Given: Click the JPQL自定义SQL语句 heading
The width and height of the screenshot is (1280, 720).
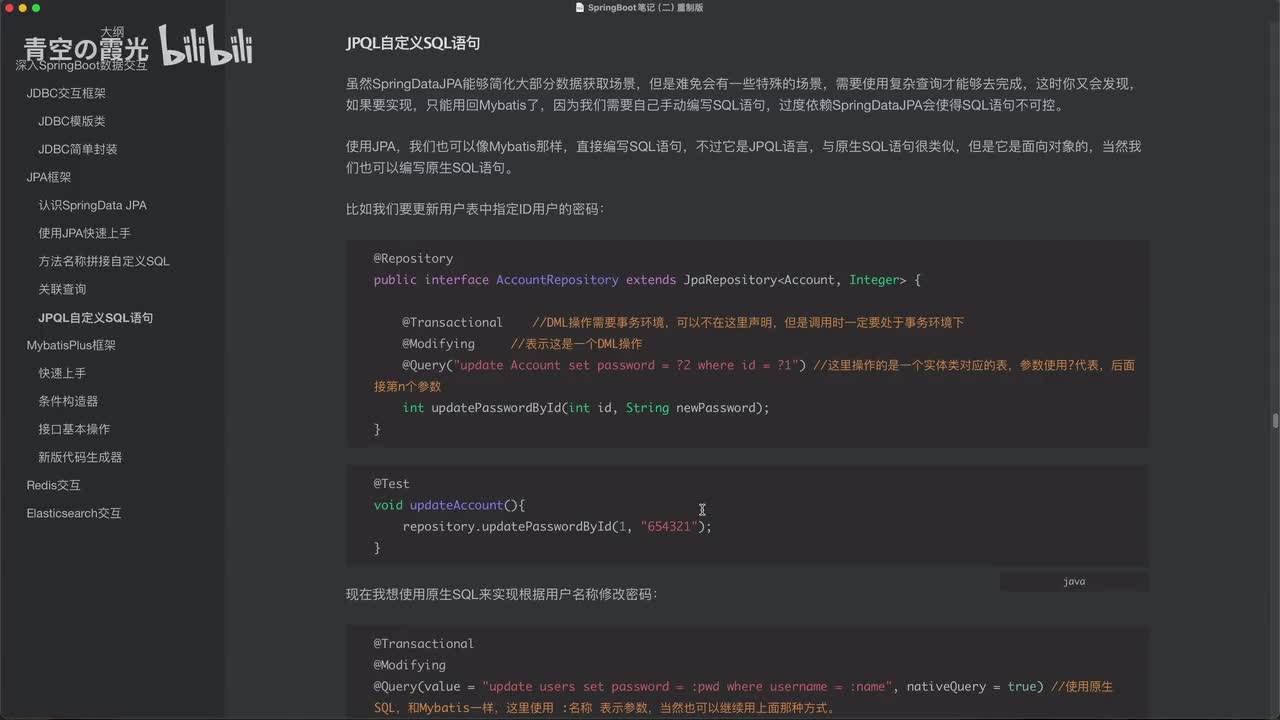Looking at the screenshot, I should tap(413, 44).
